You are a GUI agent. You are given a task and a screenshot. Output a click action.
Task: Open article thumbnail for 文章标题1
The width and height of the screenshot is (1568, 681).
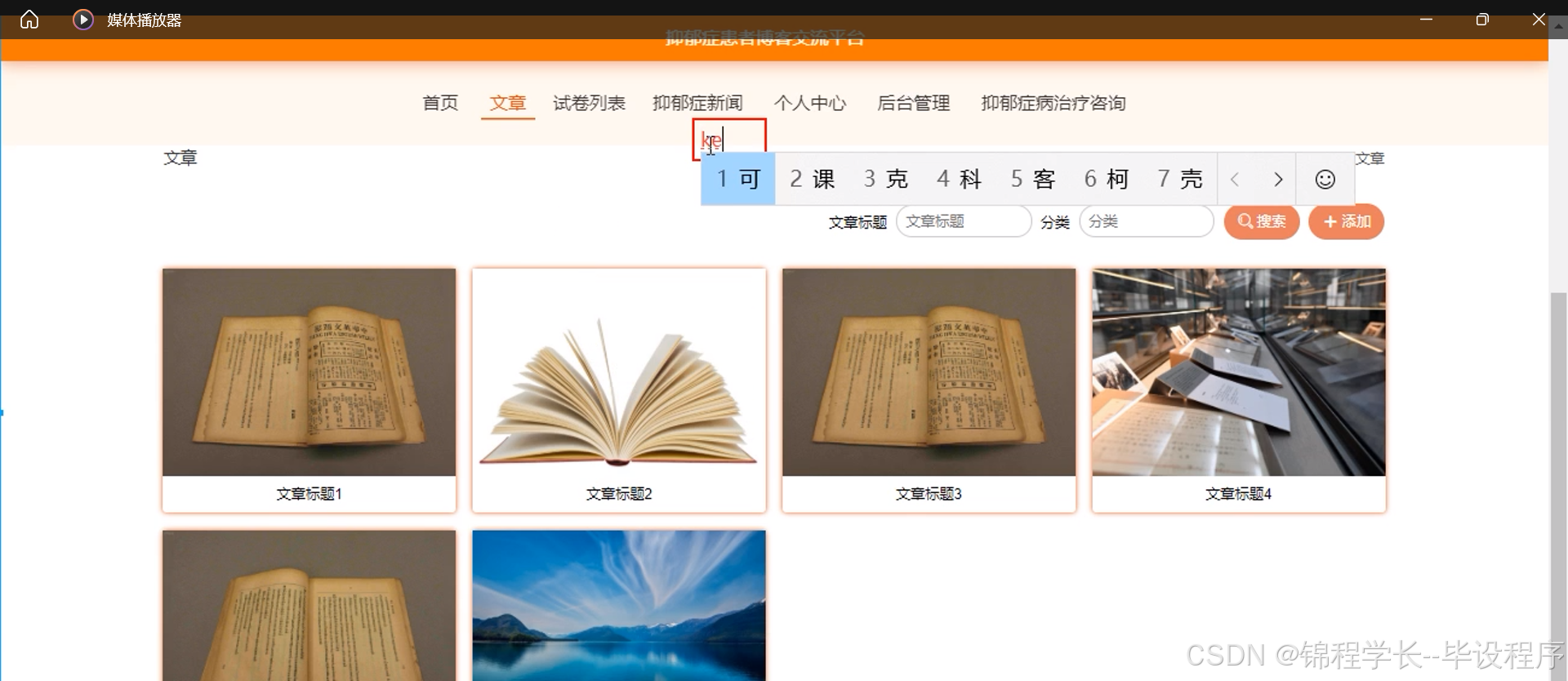point(309,372)
